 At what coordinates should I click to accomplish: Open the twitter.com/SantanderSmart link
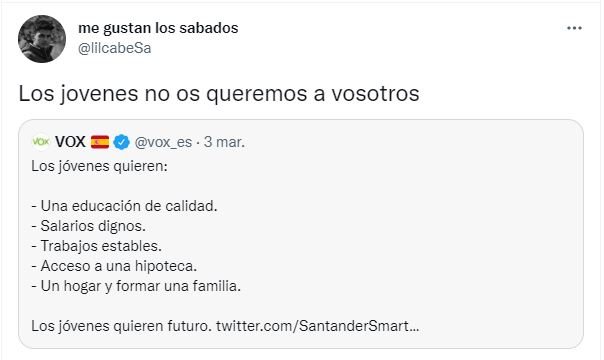[x=317, y=326]
